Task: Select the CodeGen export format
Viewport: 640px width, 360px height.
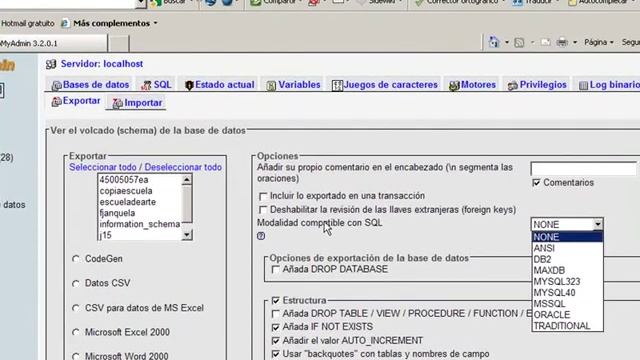Action: (76, 259)
